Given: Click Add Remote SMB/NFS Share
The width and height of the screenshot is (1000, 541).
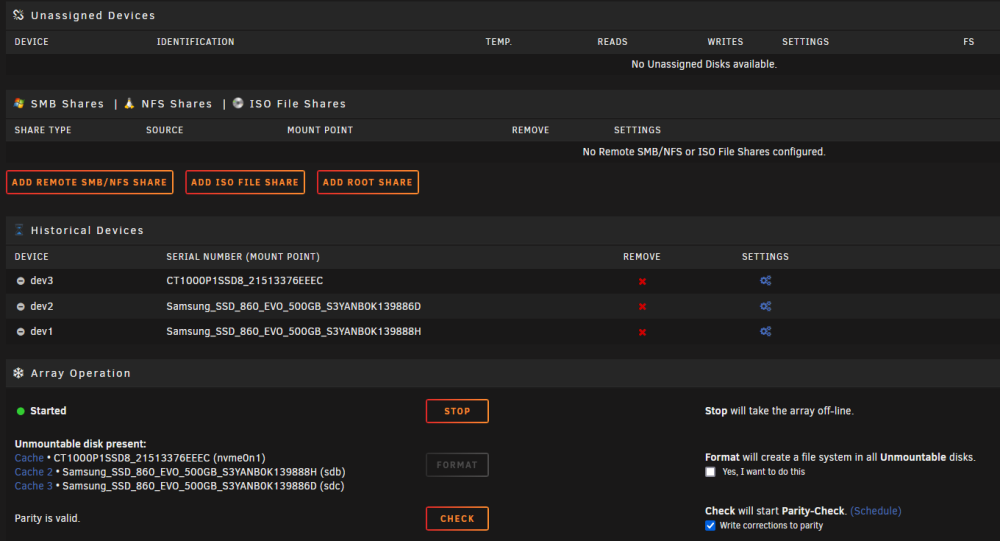Looking at the screenshot, I should click(89, 182).
